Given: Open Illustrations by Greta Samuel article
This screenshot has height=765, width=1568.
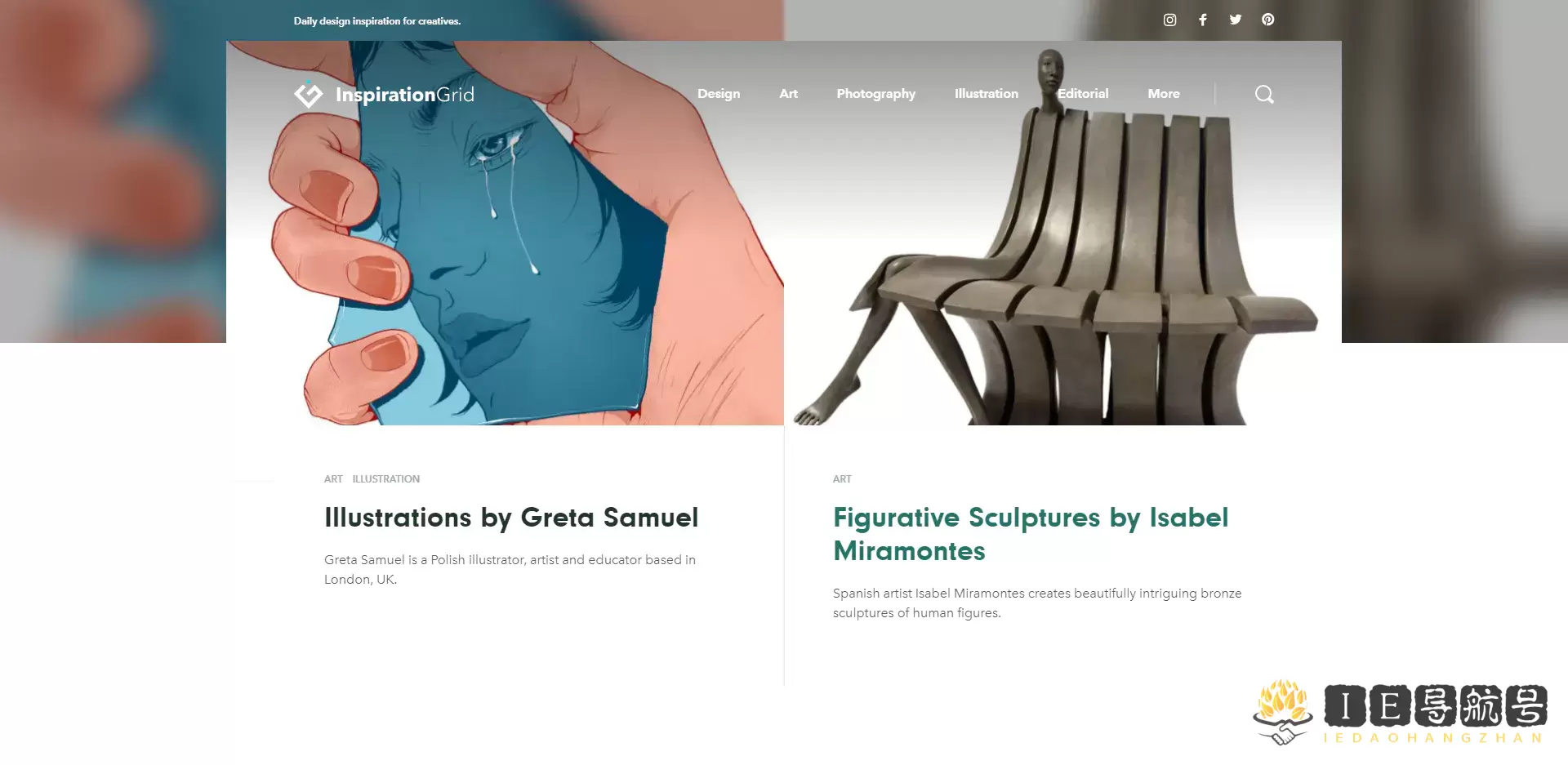Looking at the screenshot, I should 511,518.
